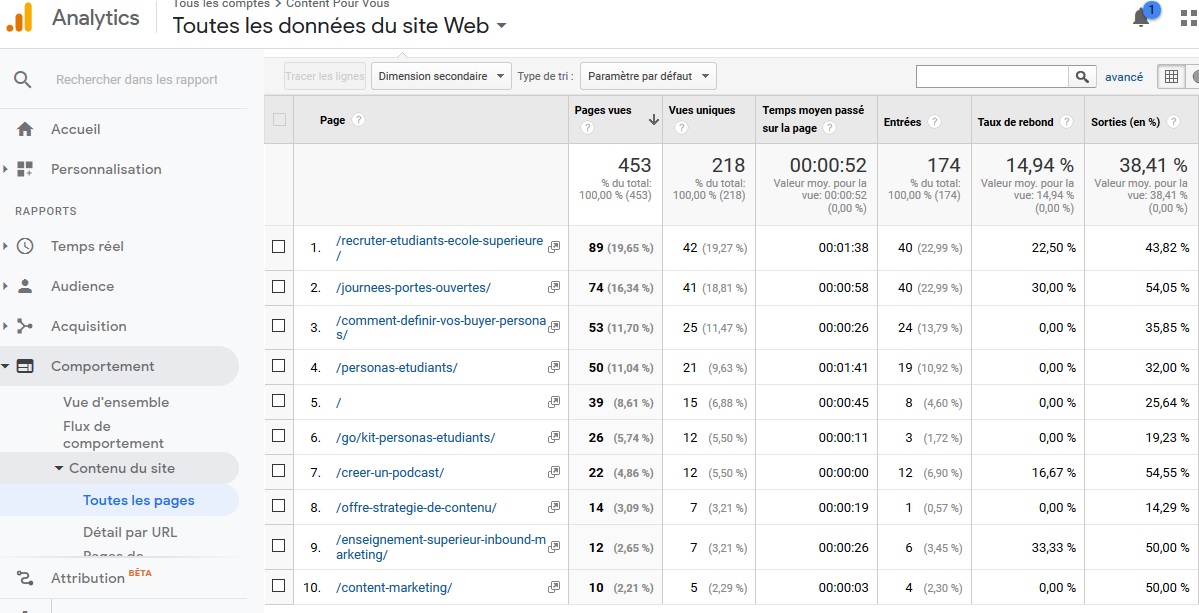Open the /creer-un-podcast/ page link

[390, 472]
